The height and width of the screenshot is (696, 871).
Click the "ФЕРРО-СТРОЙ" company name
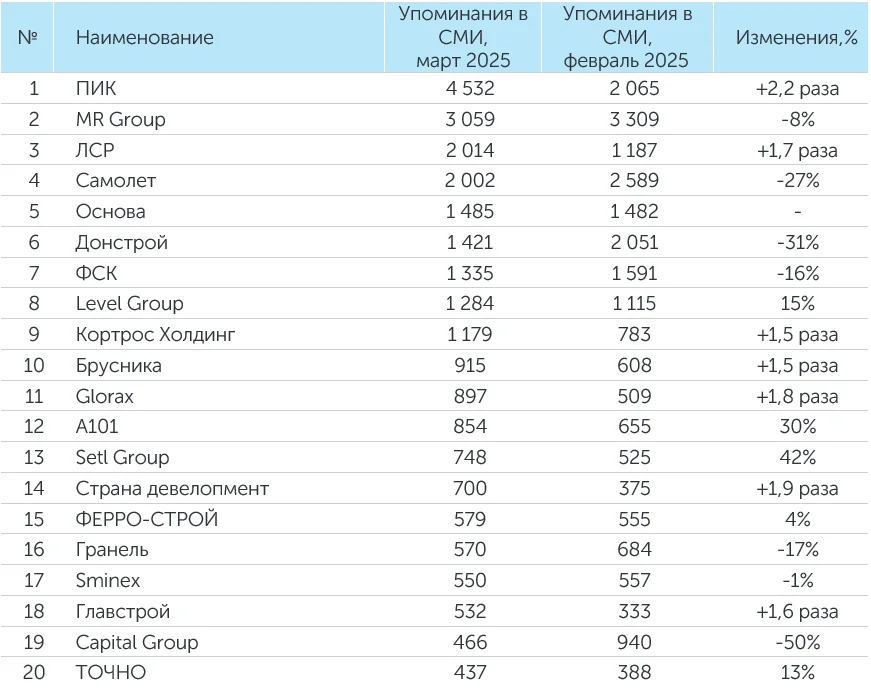146,520
